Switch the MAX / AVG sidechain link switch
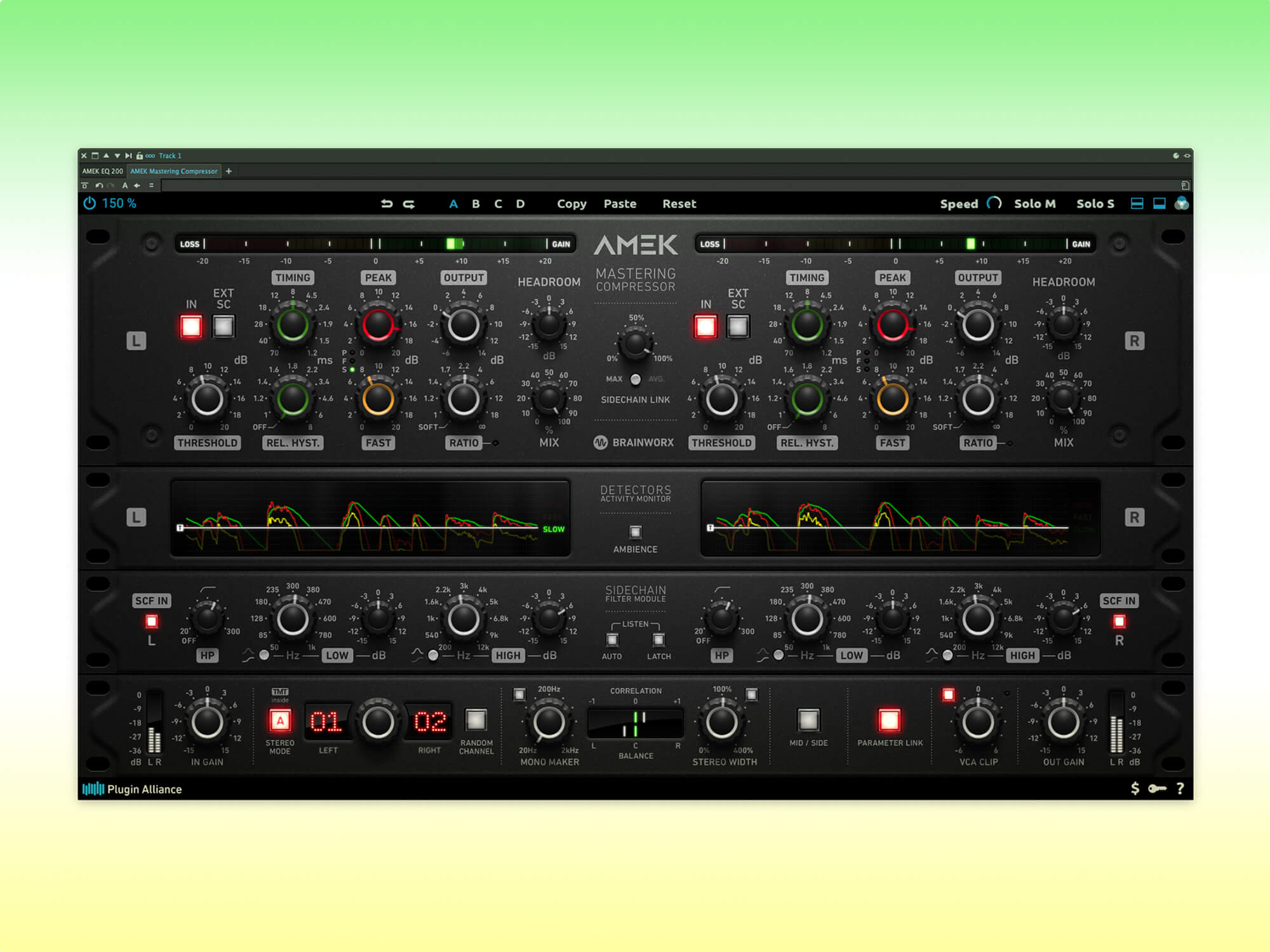The width and height of the screenshot is (1270, 952). tap(635, 379)
